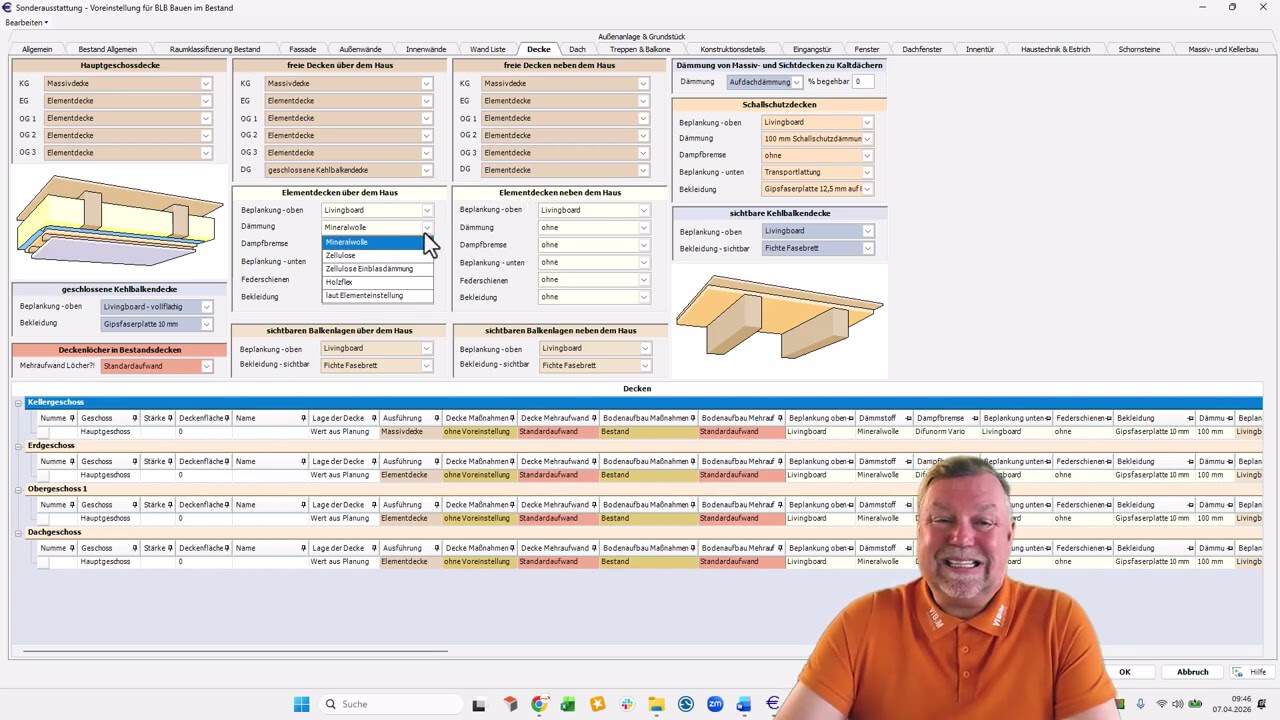Click the % begehbar input field
Image resolution: width=1280 pixels, height=720 pixels.
(x=862, y=82)
